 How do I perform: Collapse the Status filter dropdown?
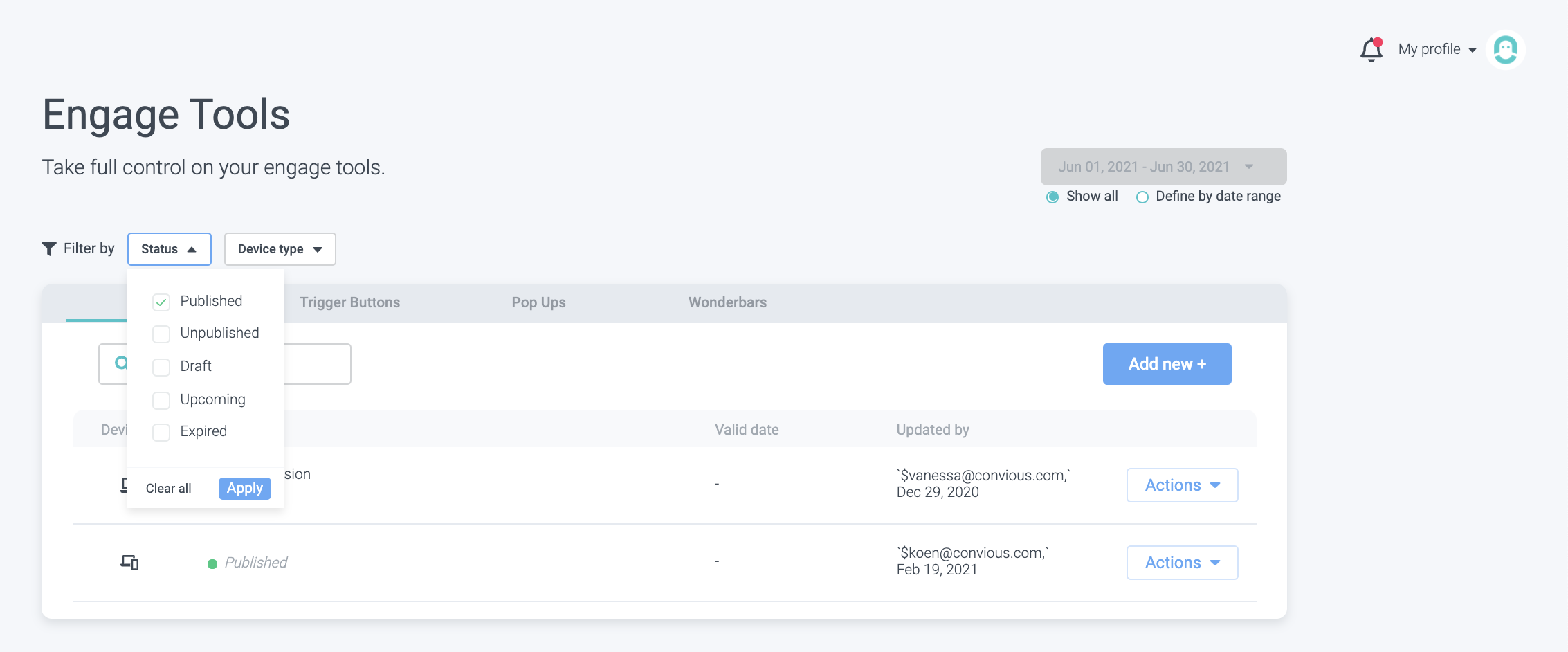coord(170,249)
